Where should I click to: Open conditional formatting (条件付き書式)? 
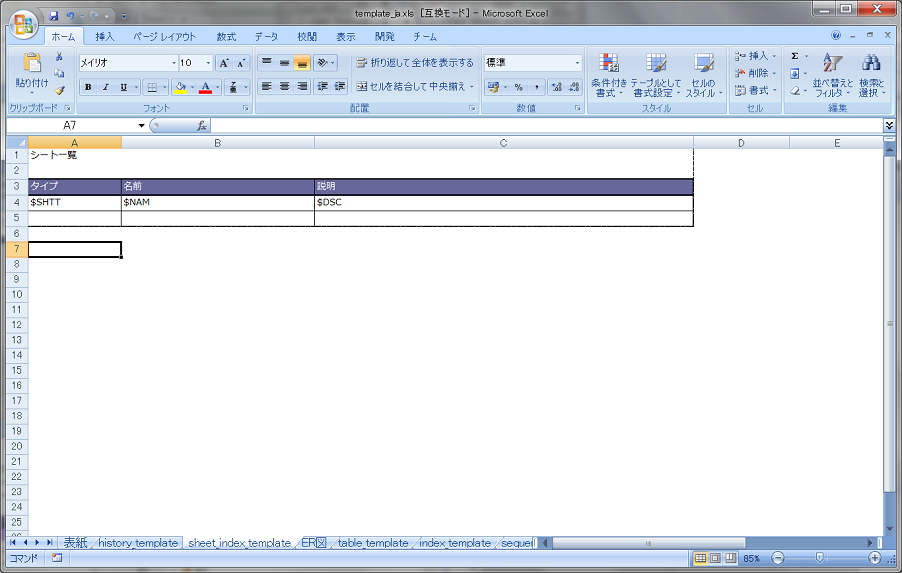[609, 75]
